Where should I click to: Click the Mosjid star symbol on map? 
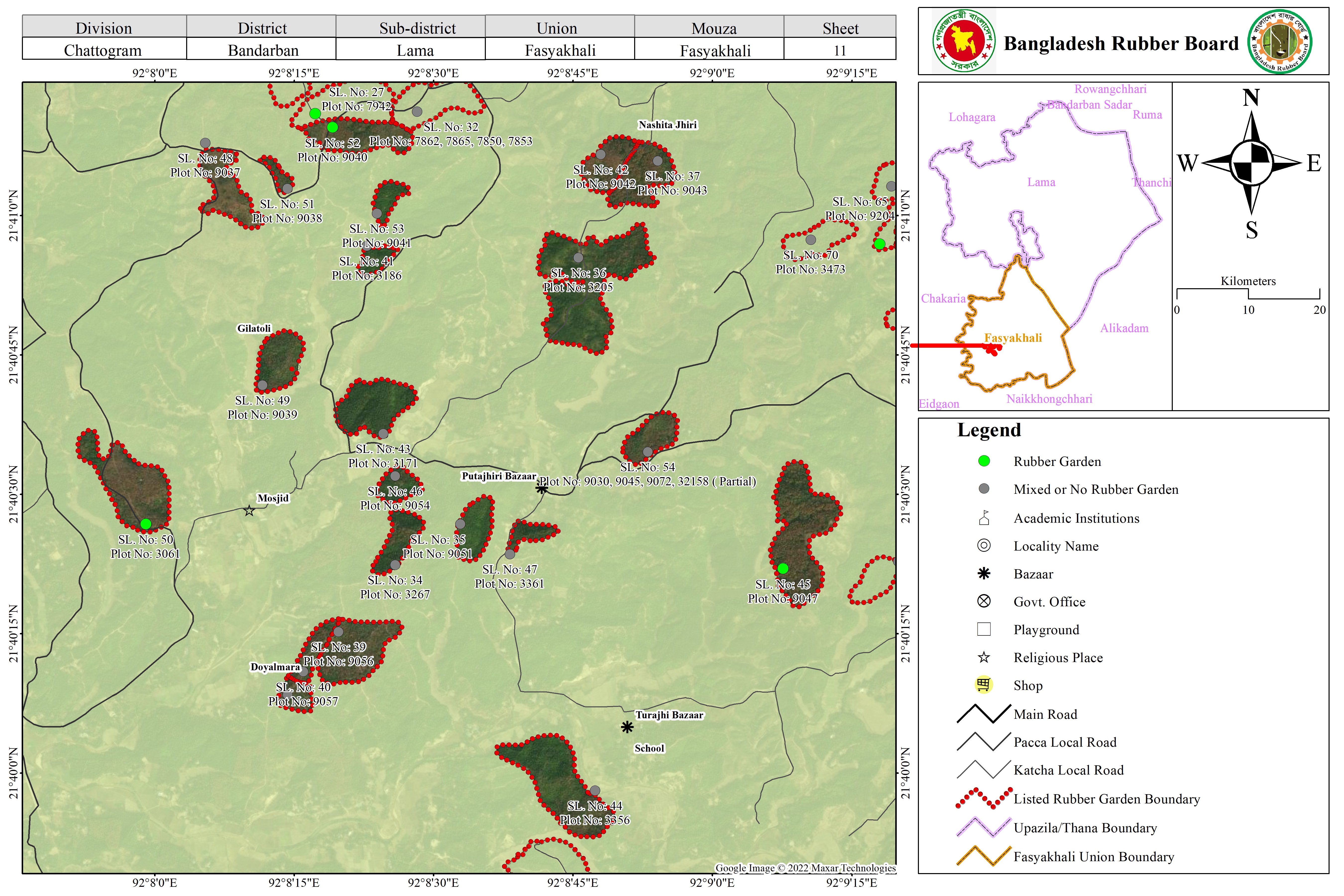249,511
